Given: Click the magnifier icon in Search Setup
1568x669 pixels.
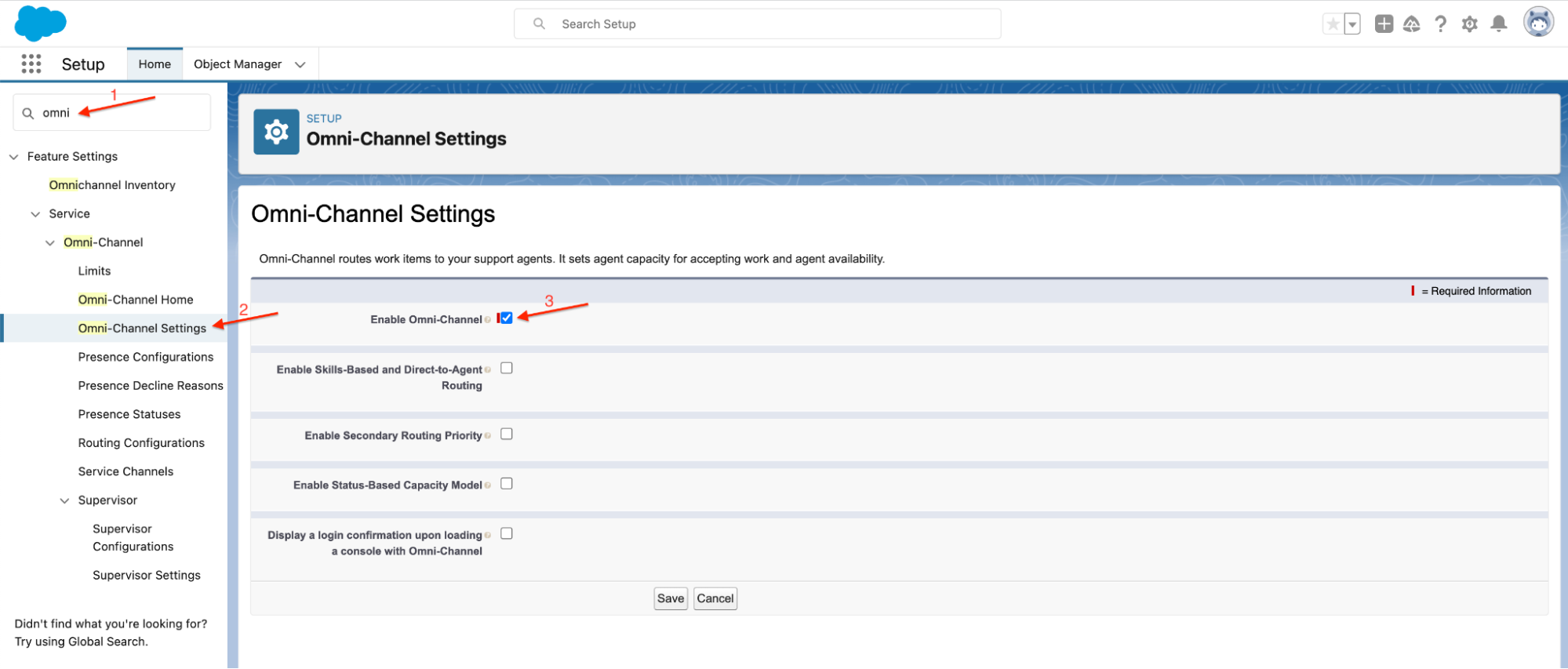Looking at the screenshot, I should pyautogui.click(x=539, y=24).
